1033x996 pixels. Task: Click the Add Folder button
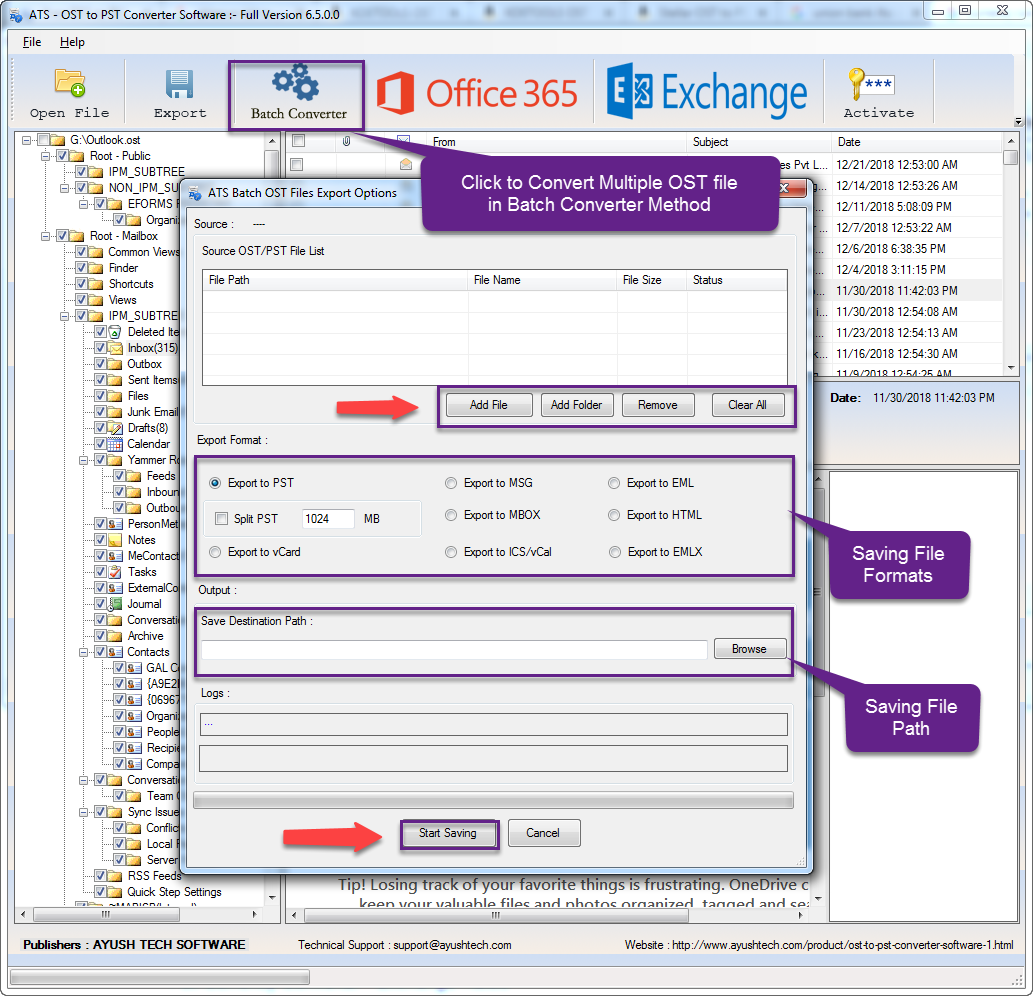pyautogui.click(x=576, y=405)
